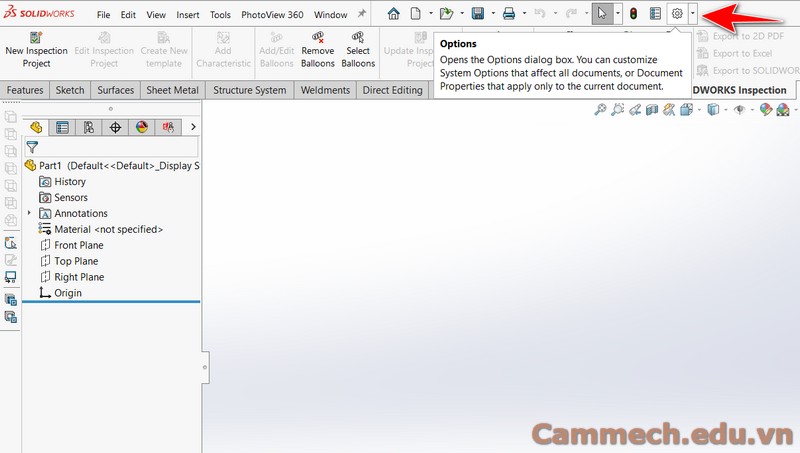Select the Sensors tree item
Screen dimensions: 800x453
click(x=63, y=197)
